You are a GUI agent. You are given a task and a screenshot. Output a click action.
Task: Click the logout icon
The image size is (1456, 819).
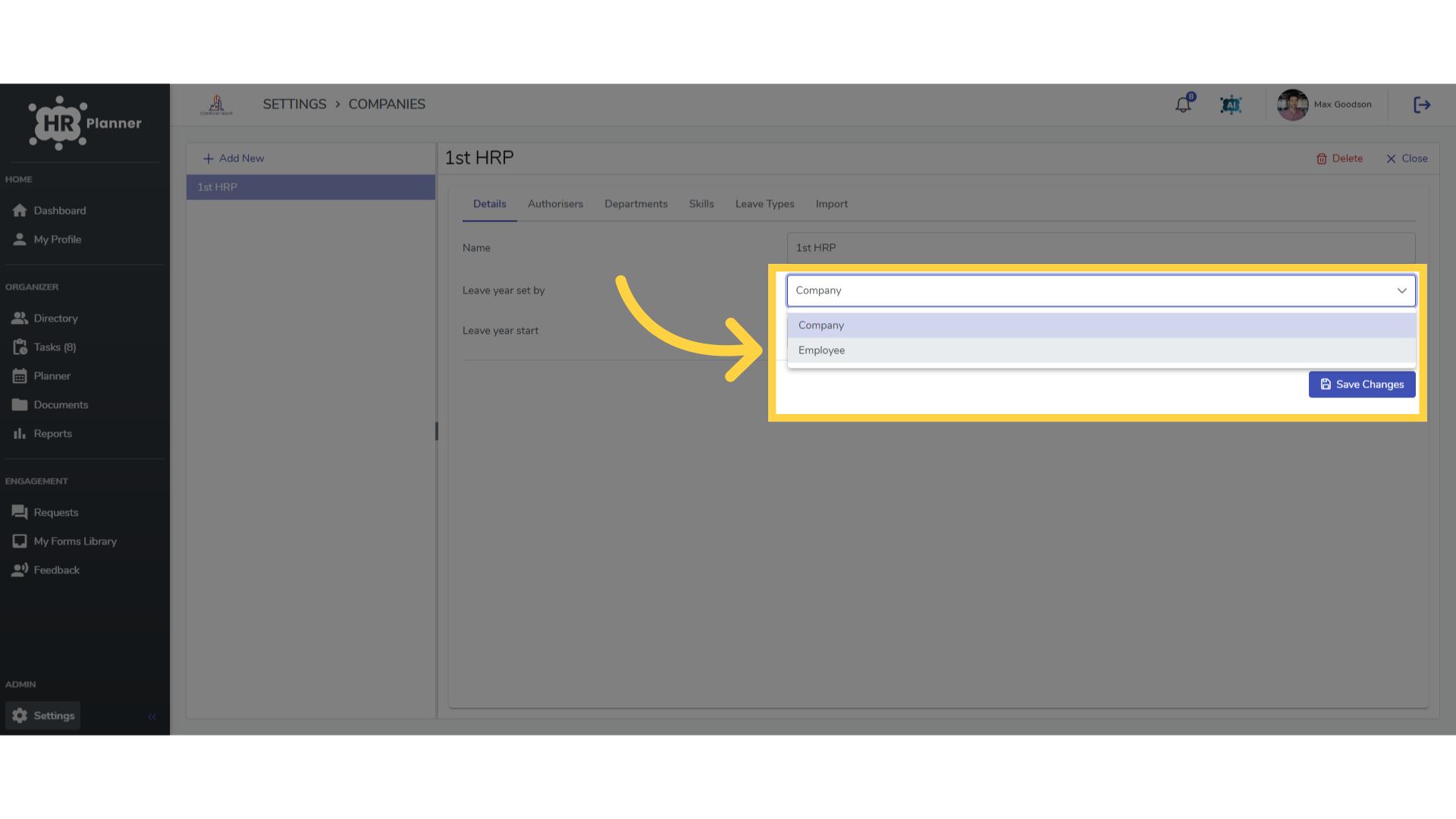coord(1422,105)
